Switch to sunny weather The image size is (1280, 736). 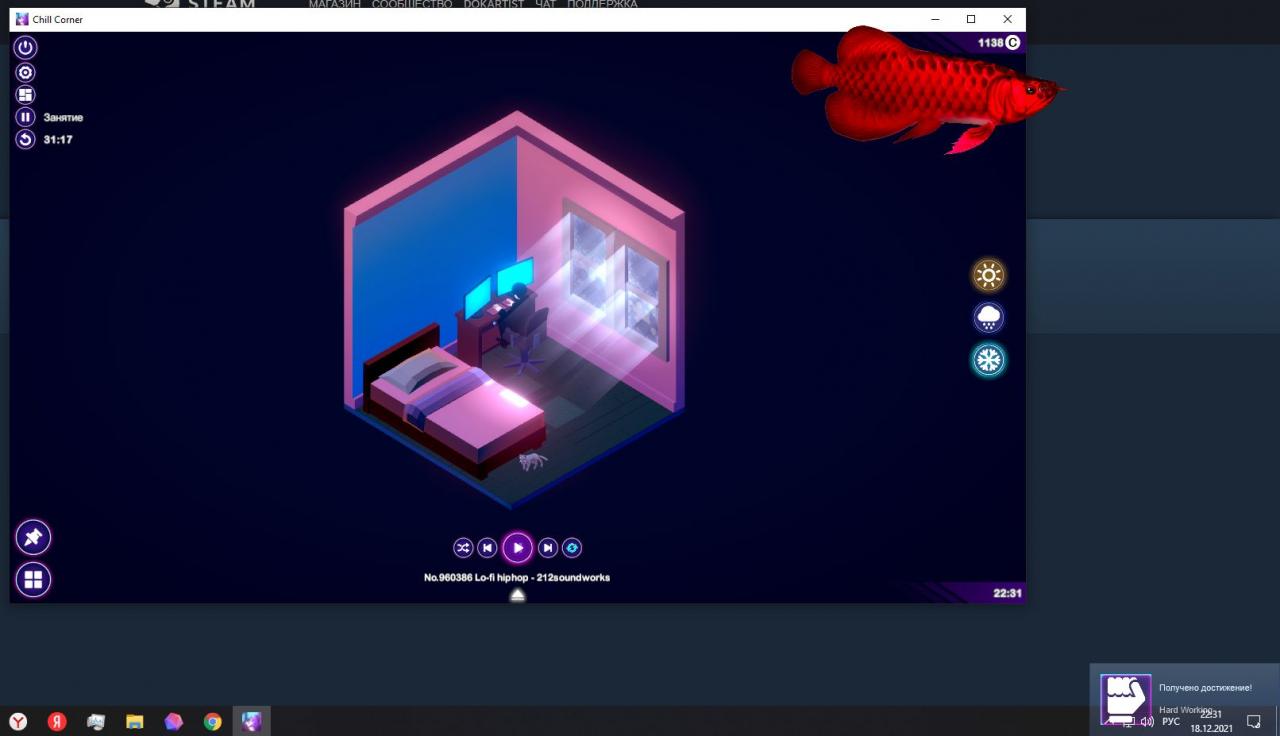pos(989,275)
